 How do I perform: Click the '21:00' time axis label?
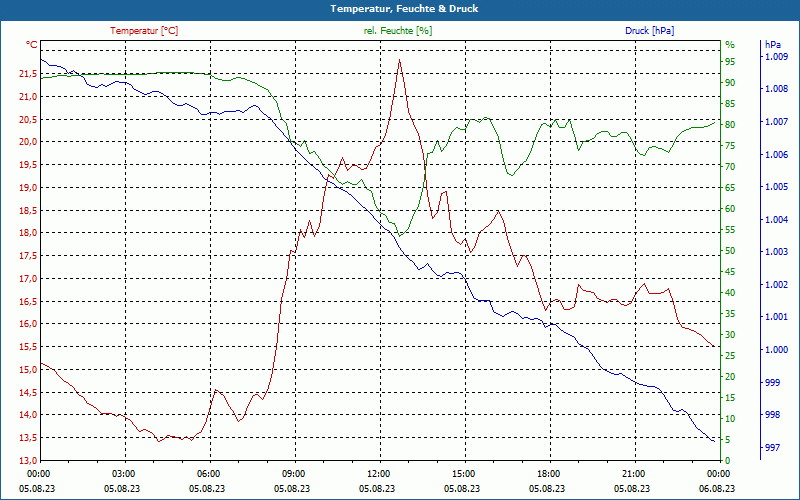pyautogui.click(x=633, y=473)
